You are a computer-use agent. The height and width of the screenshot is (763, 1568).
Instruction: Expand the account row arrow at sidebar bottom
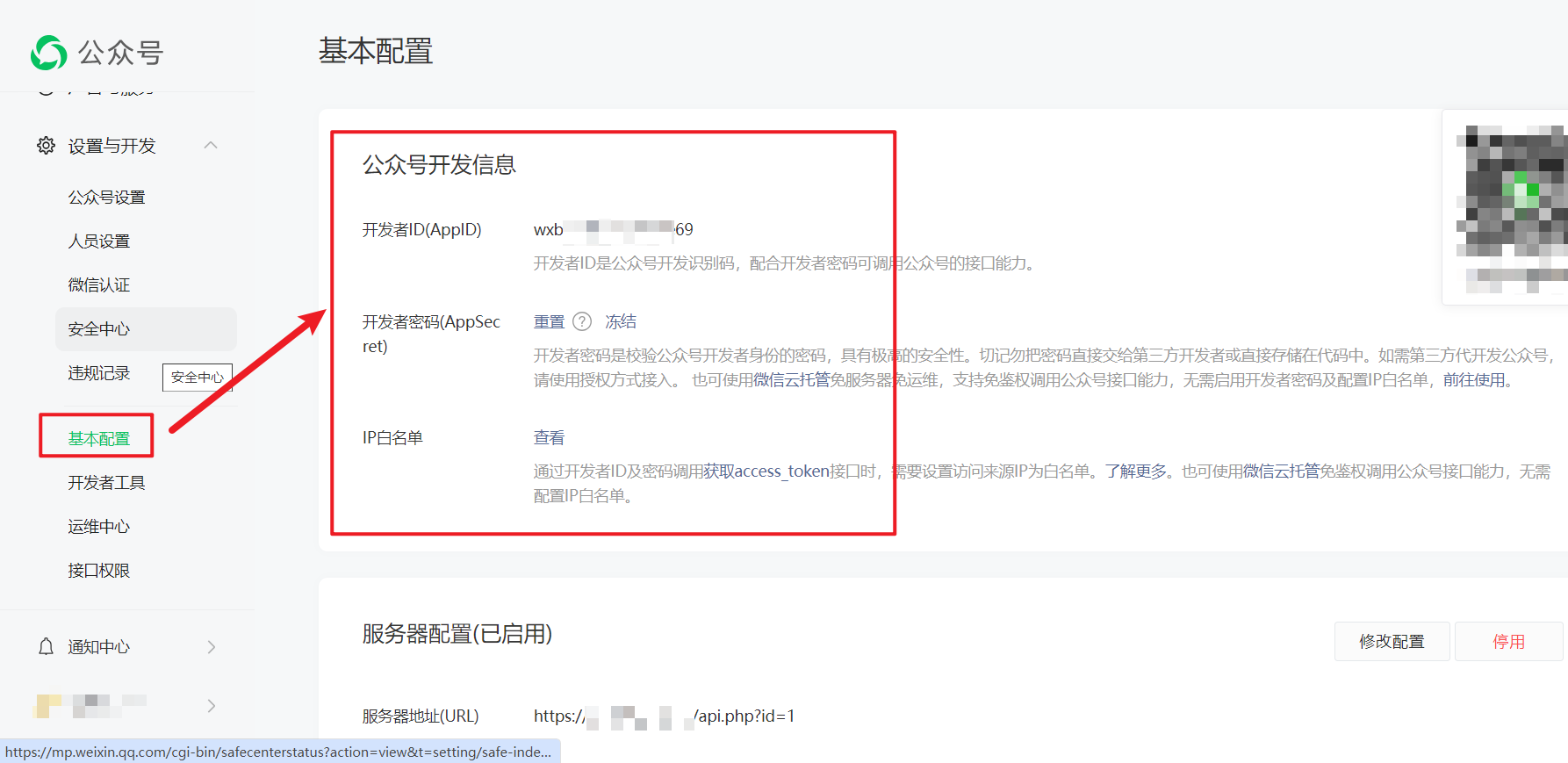click(x=211, y=706)
